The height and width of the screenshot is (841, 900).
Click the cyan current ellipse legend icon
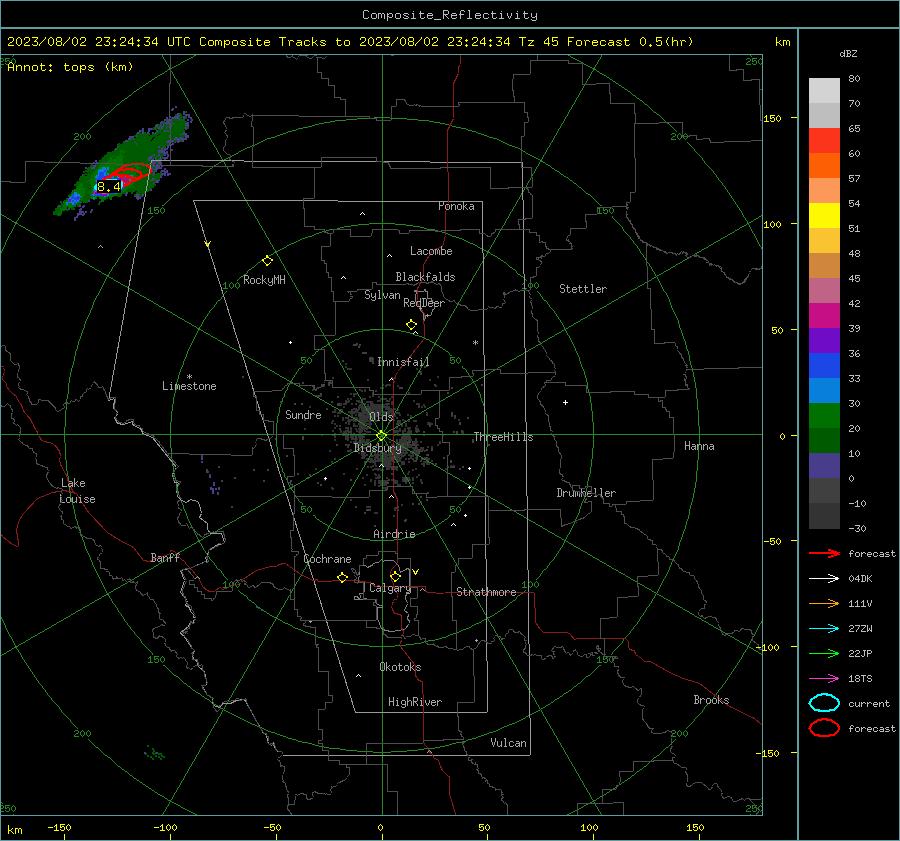tap(824, 703)
